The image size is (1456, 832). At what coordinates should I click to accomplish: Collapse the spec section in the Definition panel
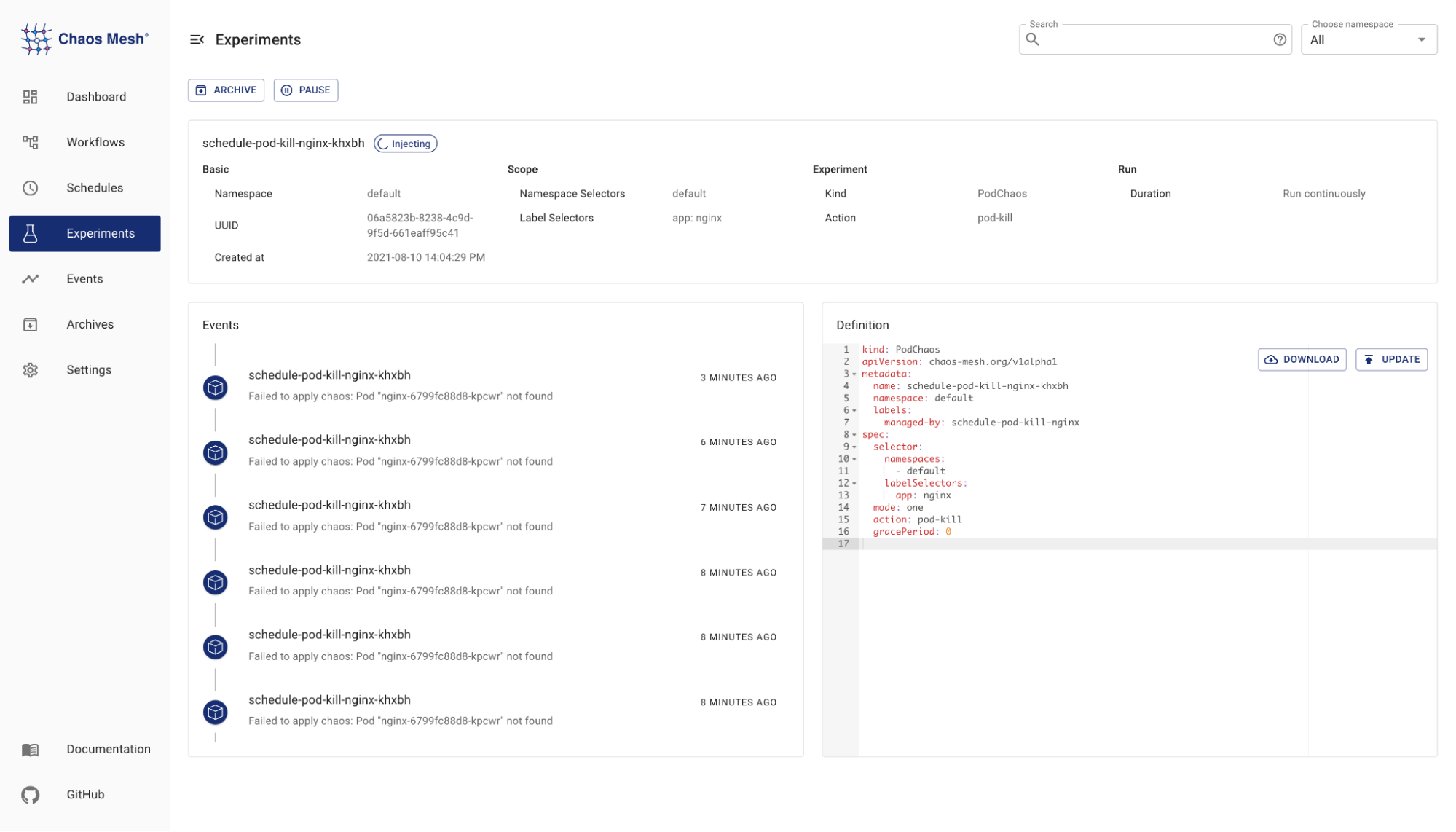coord(852,434)
